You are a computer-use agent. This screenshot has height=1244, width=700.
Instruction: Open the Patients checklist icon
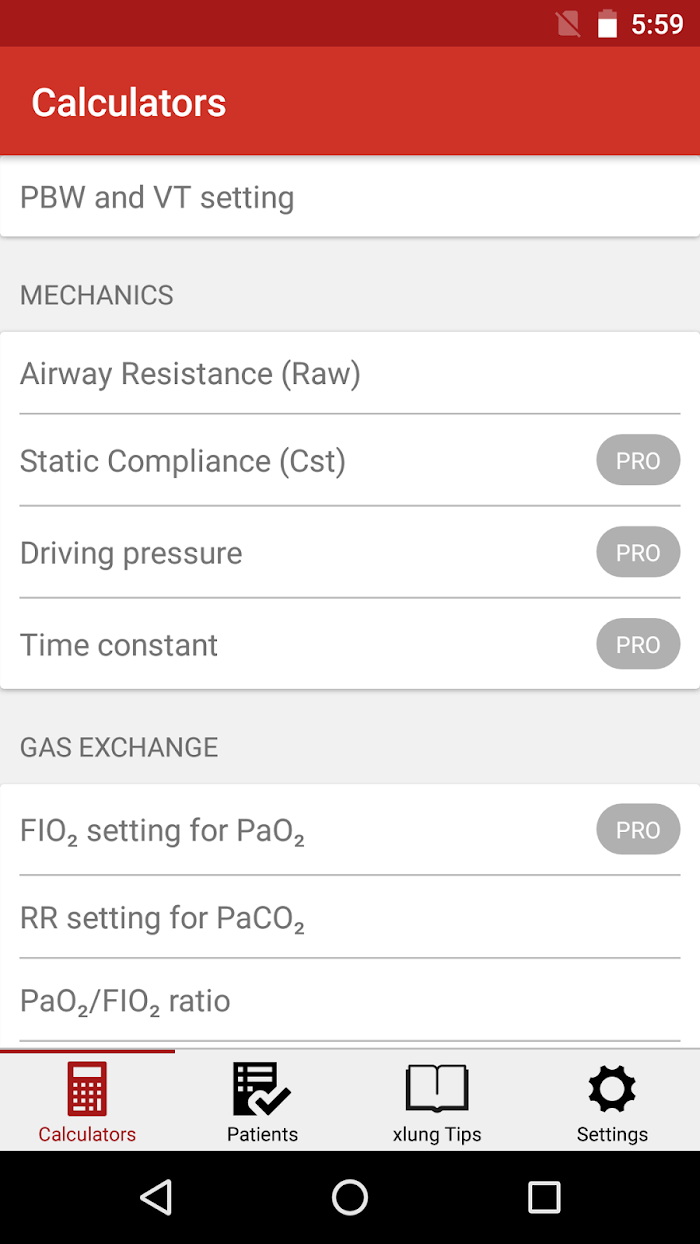[x=261, y=1088]
